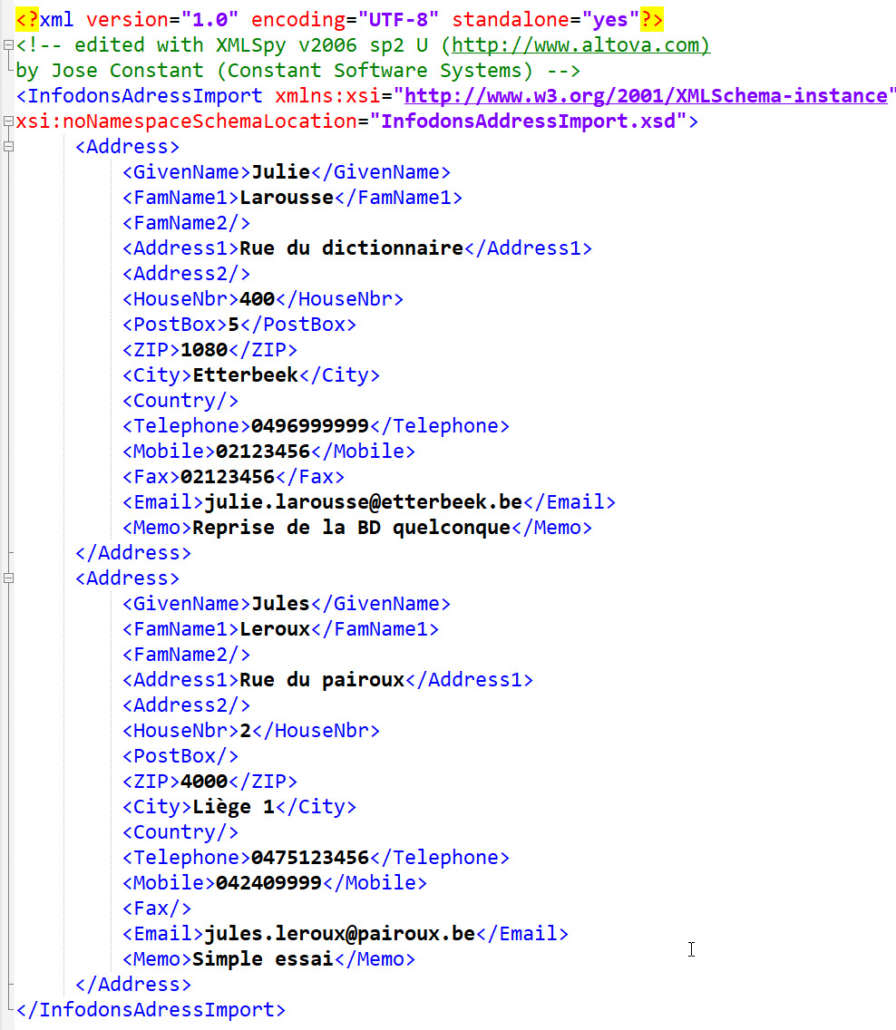Click the closing </InfodonsAdressImport> tag
Viewport: 896px width, 1030px height.
(150, 1010)
